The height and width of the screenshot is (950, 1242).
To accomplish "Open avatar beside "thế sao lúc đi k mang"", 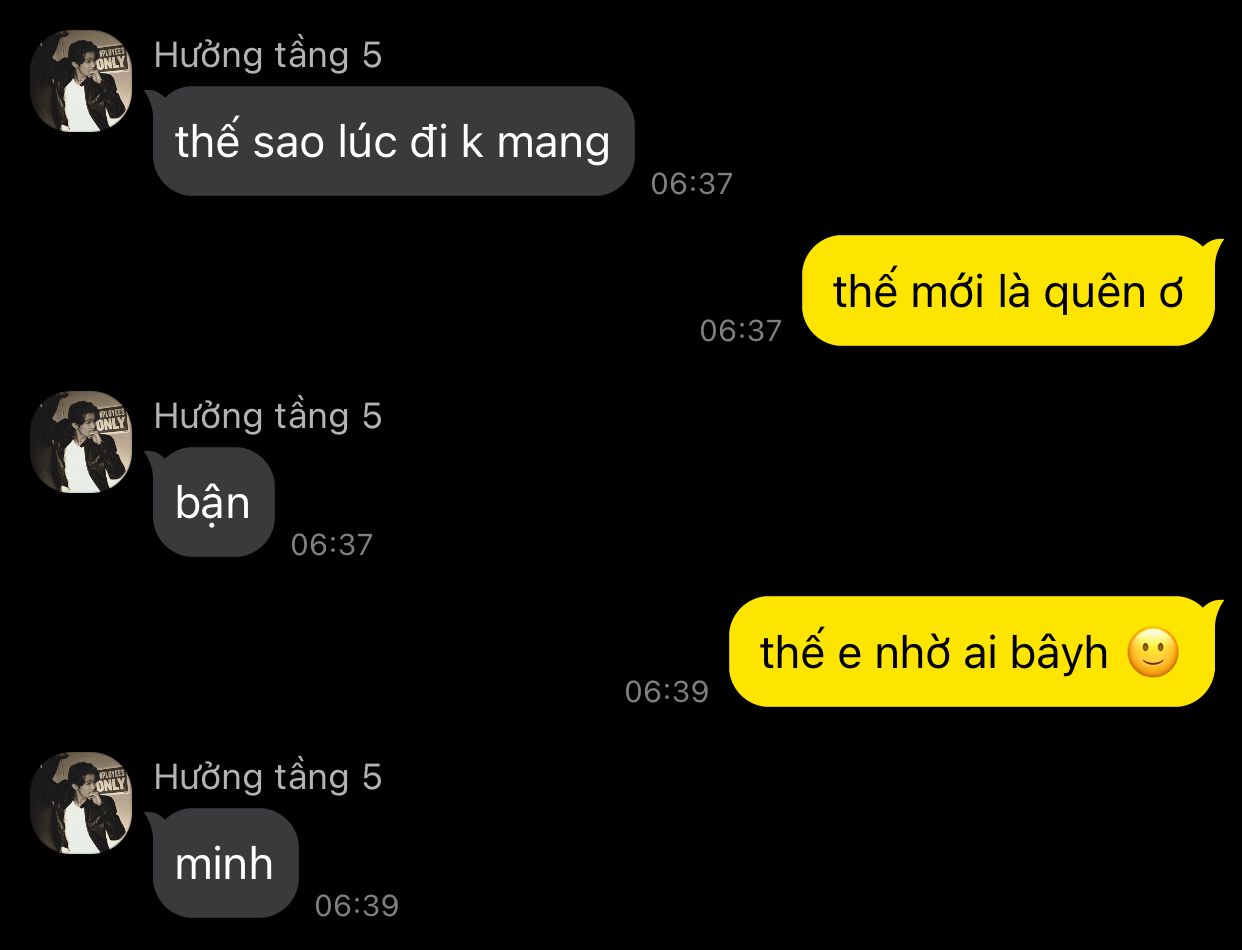I will pyautogui.click(x=82, y=81).
